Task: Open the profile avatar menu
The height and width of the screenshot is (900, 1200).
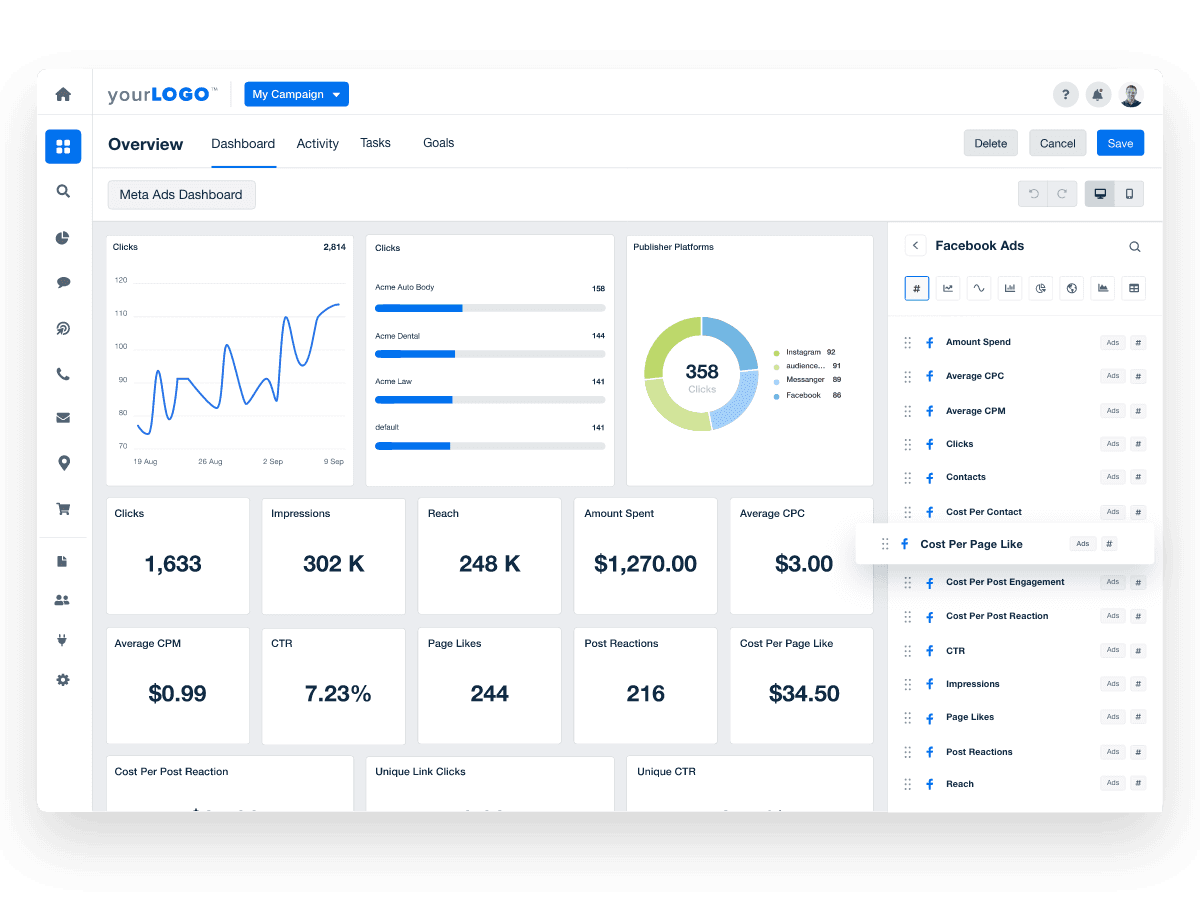Action: [x=1131, y=94]
